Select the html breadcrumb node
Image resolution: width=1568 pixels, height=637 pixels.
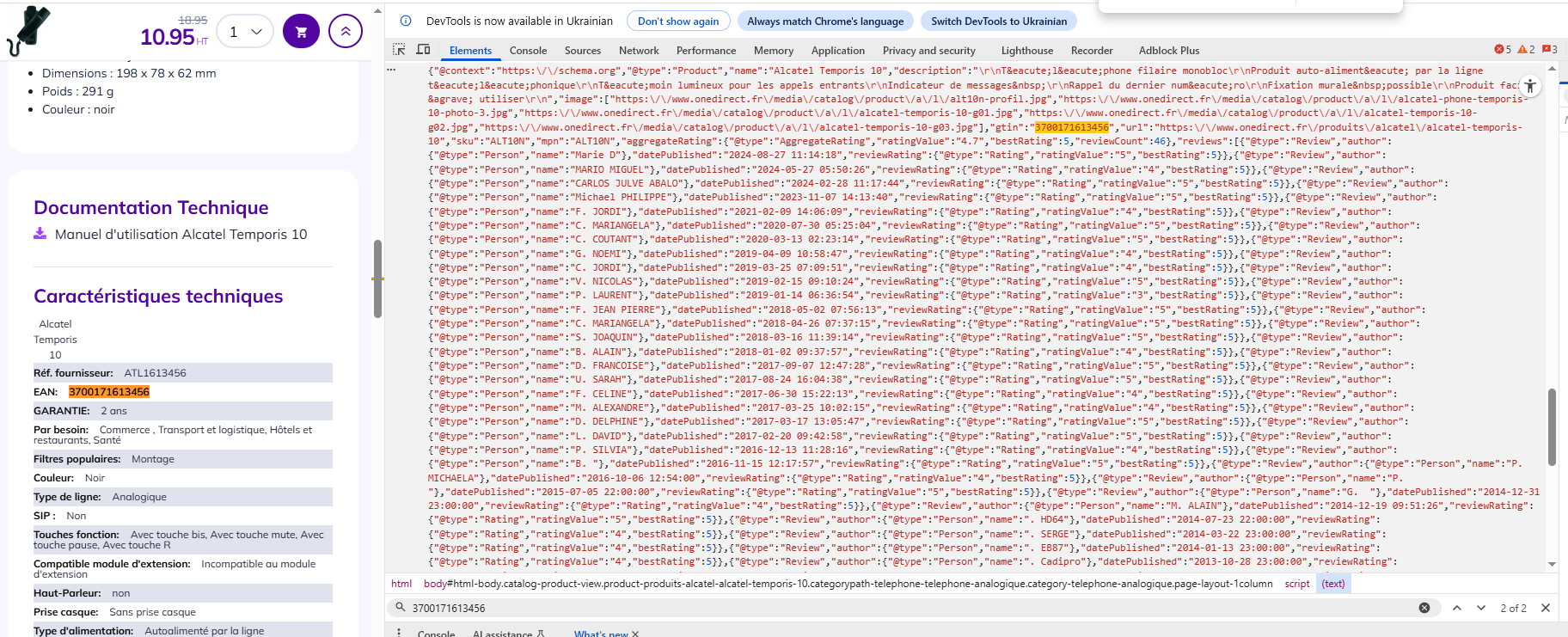[x=401, y=584]
